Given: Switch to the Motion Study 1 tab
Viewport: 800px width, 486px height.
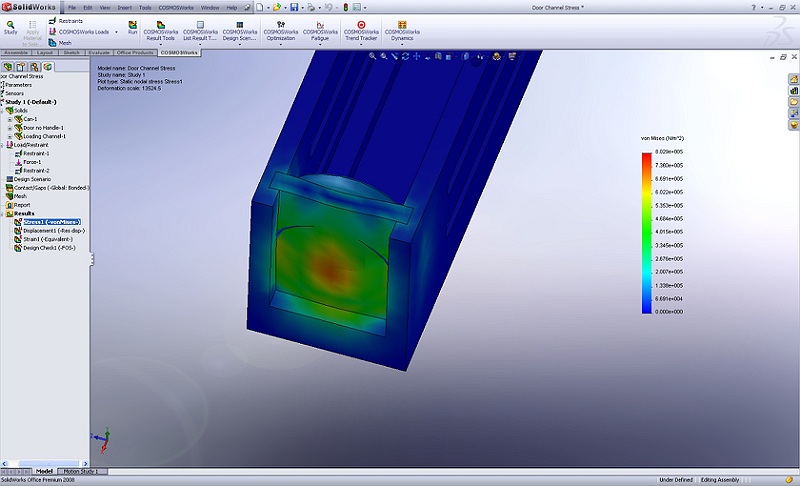Looking at the screenshot, I should coord(79,471).
